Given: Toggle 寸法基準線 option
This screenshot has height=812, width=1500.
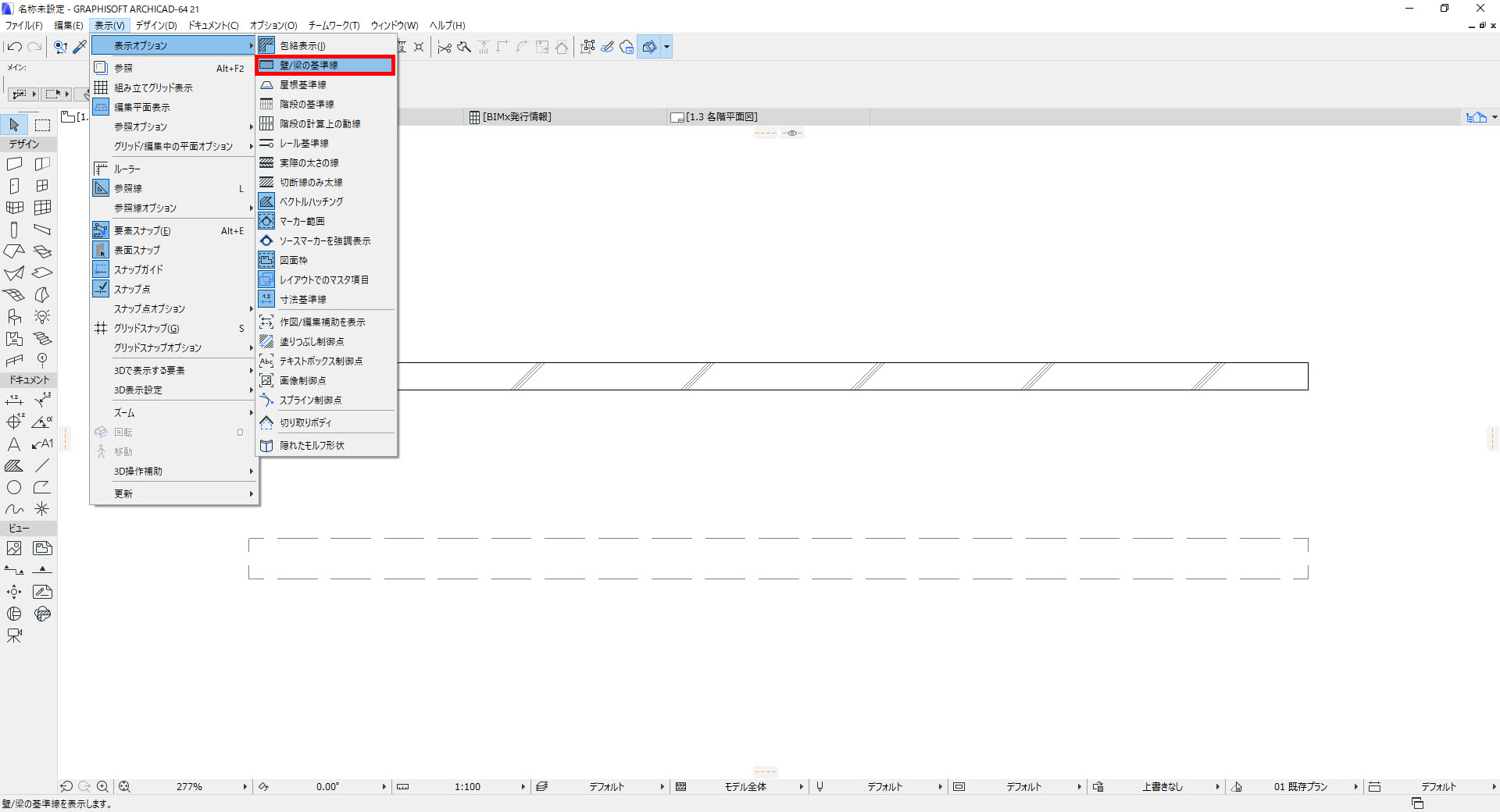Looking at the screenshot, I should click(326, 299).
